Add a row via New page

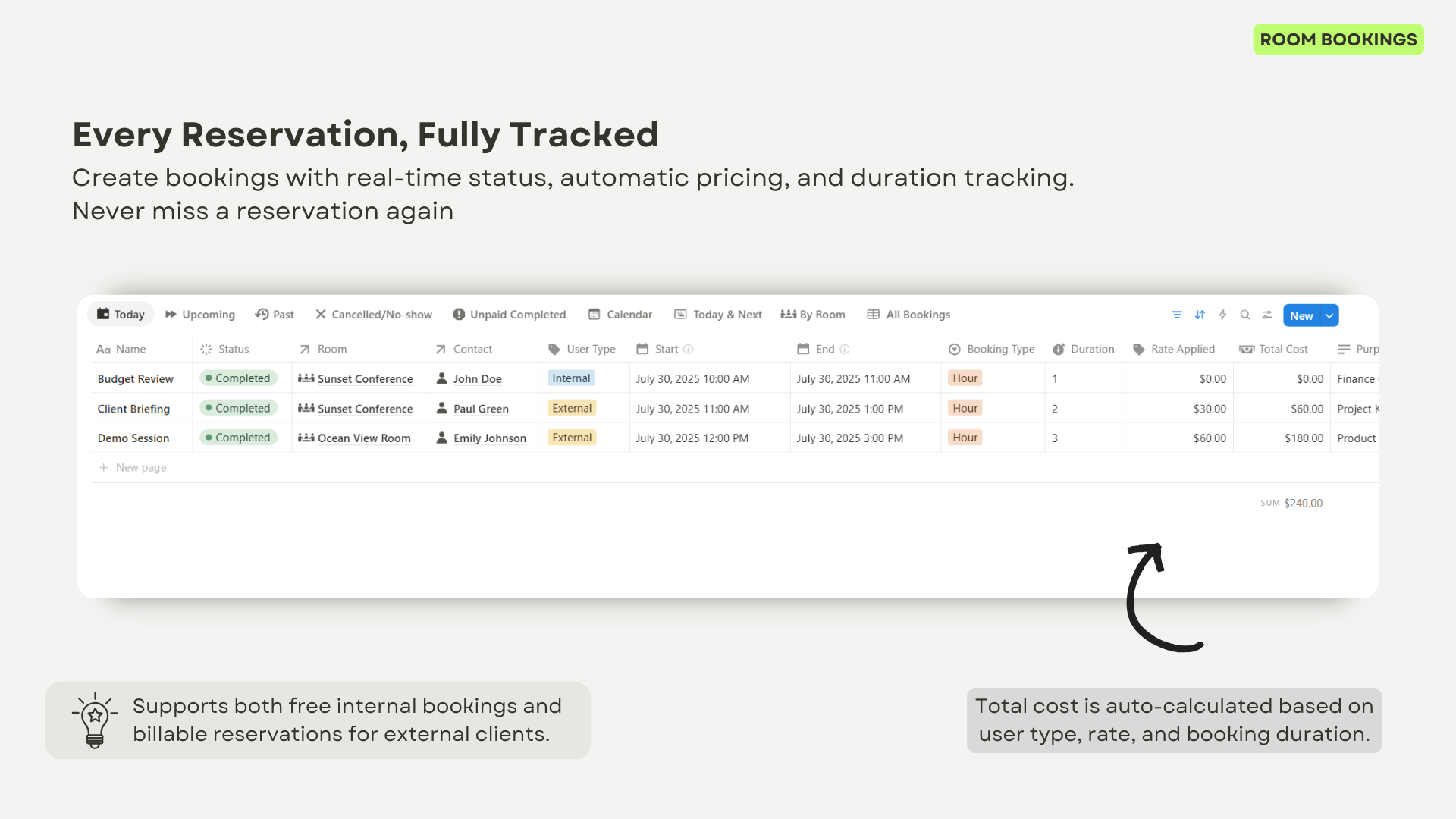coord(133,467)
